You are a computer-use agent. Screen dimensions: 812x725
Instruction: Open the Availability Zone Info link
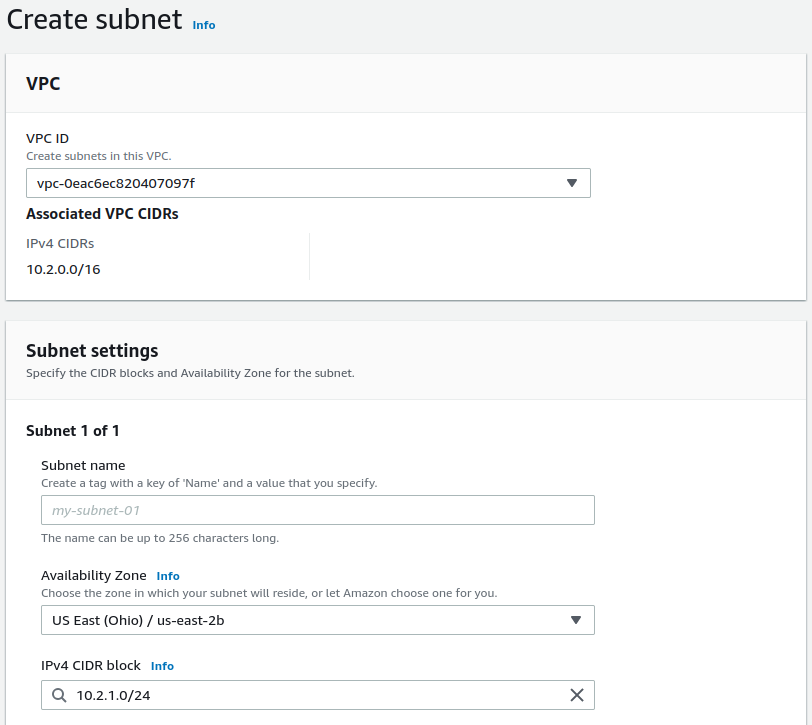pyautogui.click(x=168, y=576)
